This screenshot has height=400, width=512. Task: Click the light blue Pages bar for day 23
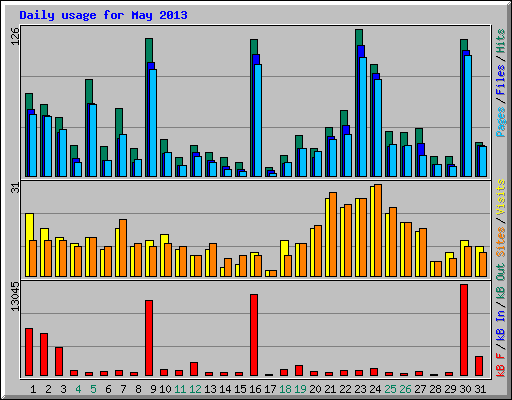(363, 117)
